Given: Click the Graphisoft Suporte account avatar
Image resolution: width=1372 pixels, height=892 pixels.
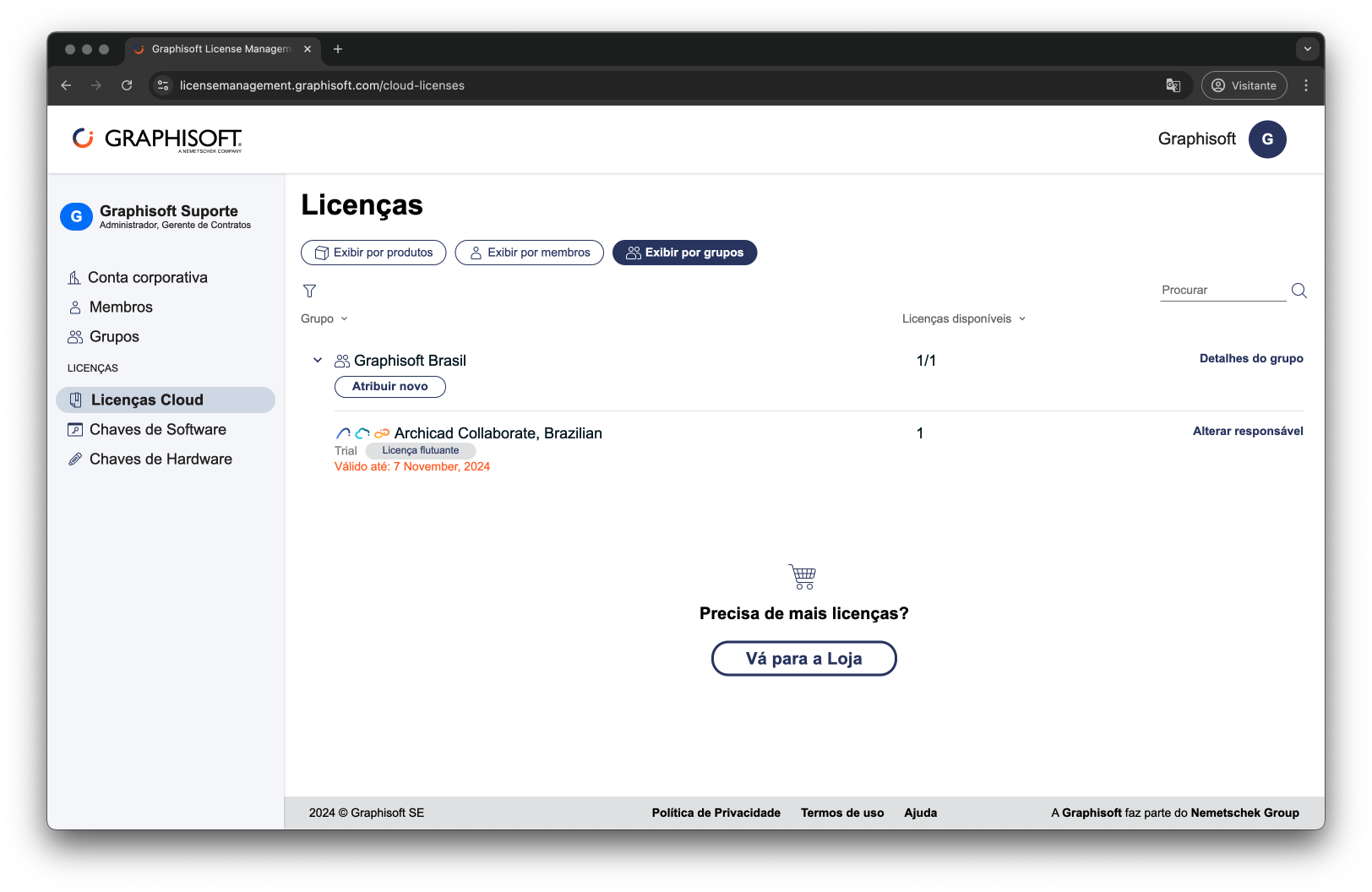Looking at the screenshot, I should point(76,216).
